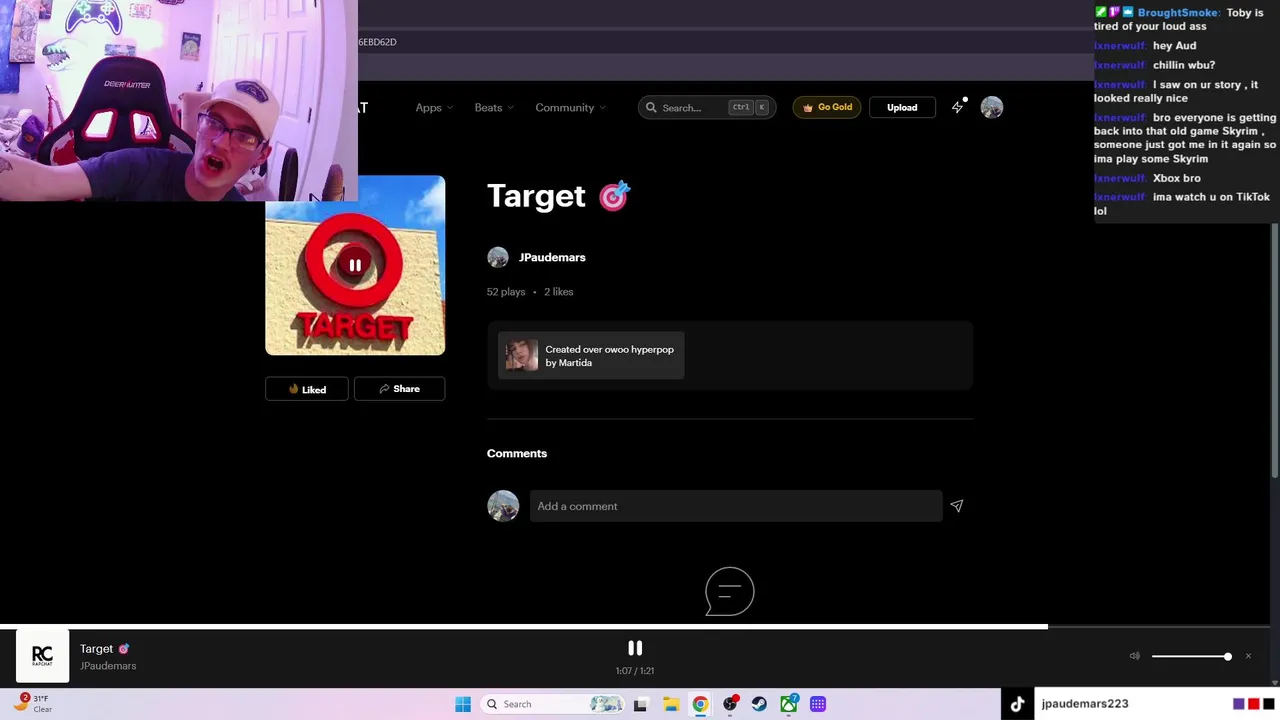Like toggle for the Target track

[307, 389]
